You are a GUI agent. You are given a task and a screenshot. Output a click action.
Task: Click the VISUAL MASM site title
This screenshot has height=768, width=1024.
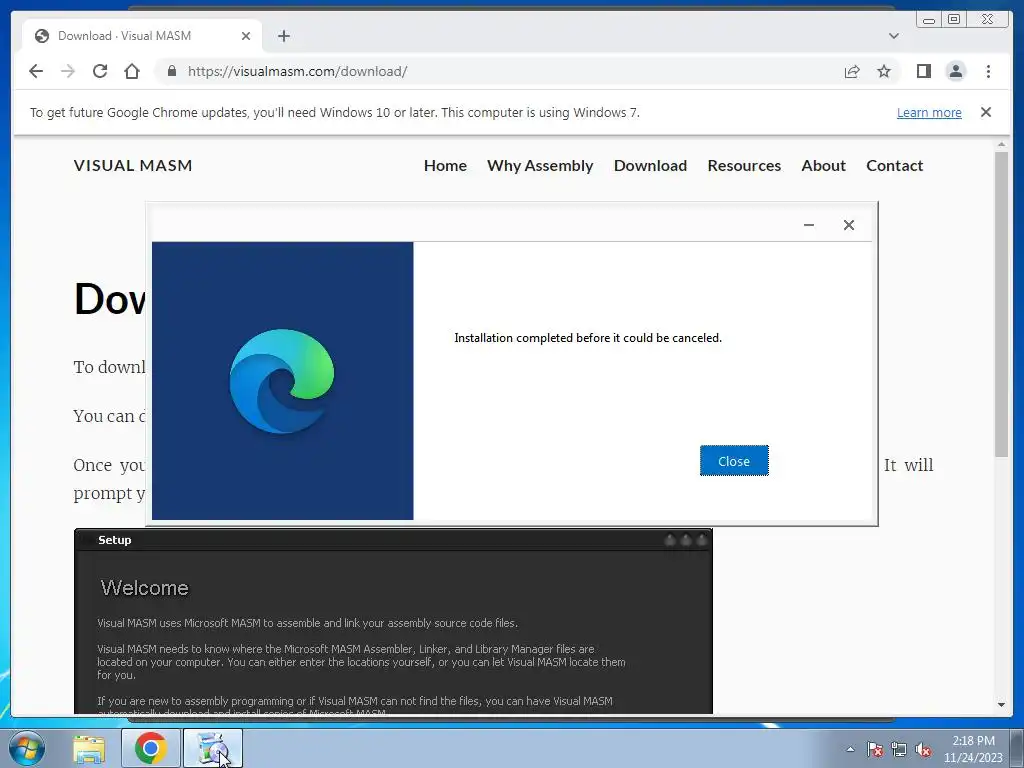[133, 165]
